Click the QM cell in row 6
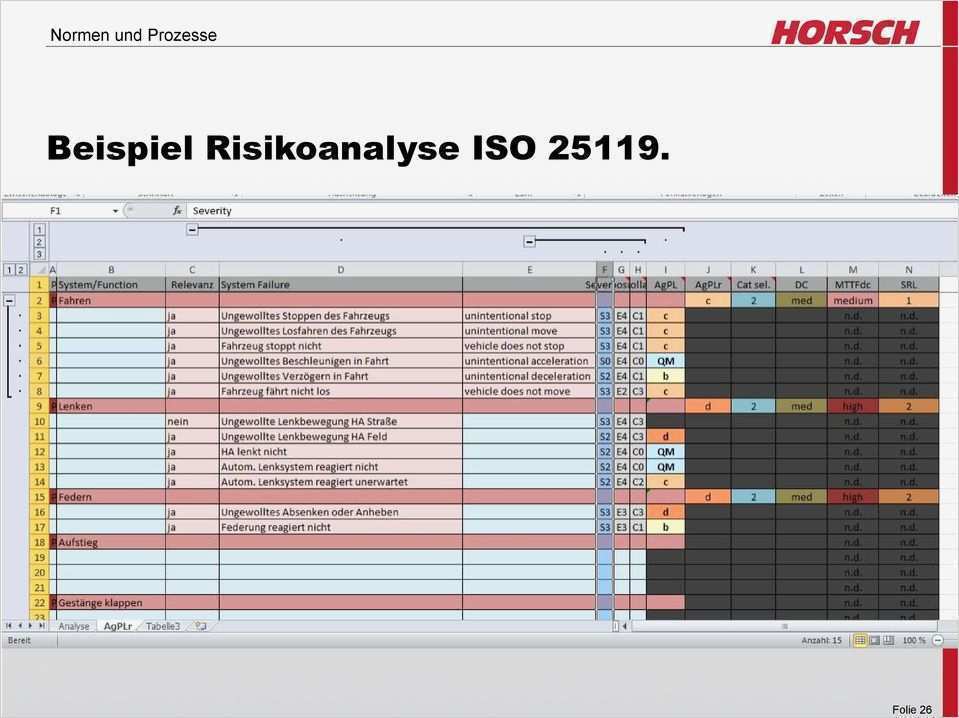This screenshot has width=959, height=718. [x=665, y=361]
